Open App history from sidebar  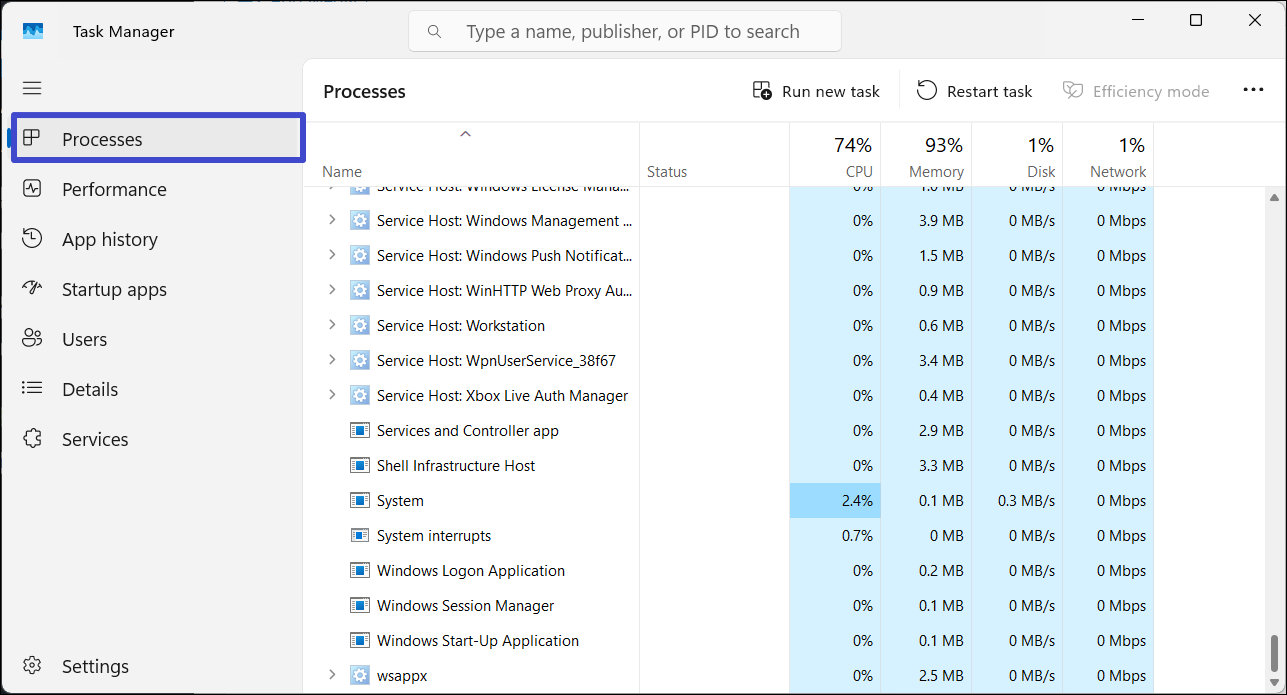pyautogui.click(x=109, y=239)
